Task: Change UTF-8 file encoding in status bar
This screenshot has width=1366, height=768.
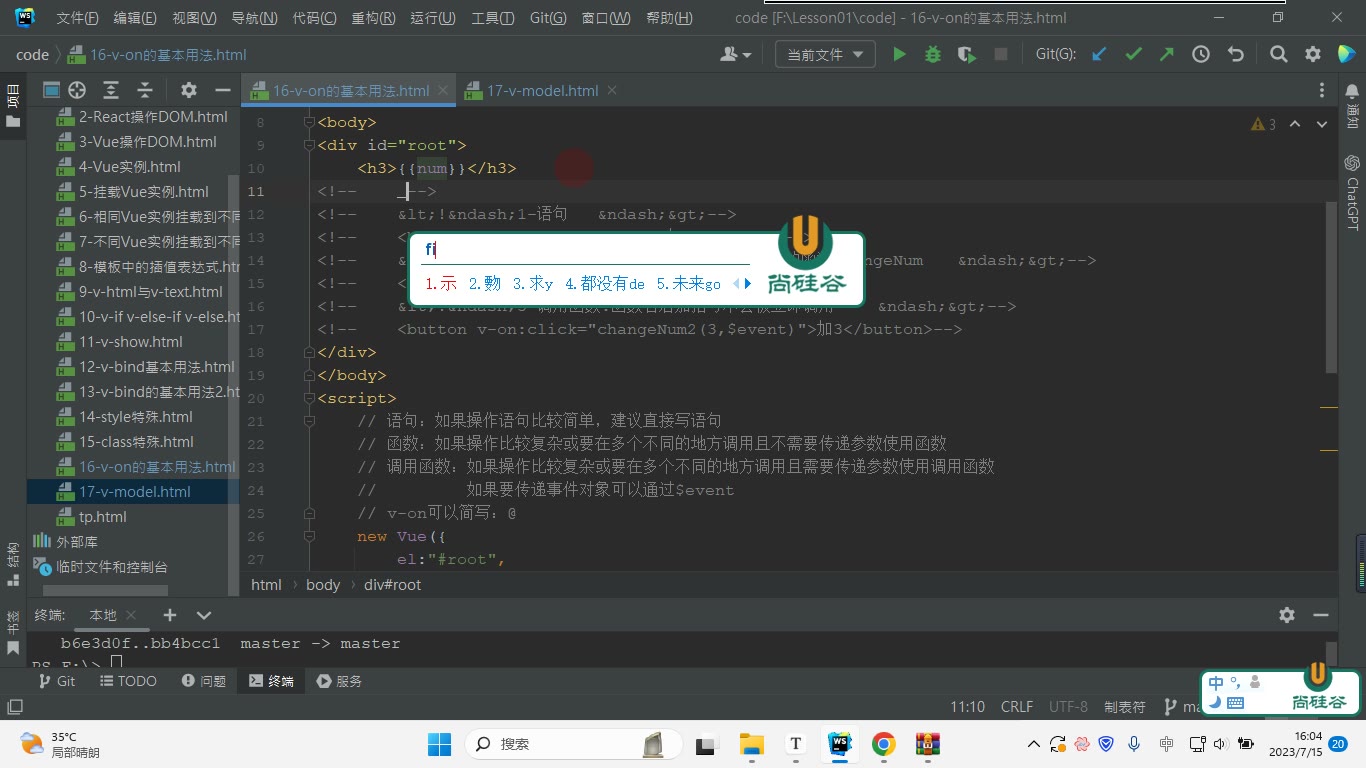Action: tap(1068, 707)
